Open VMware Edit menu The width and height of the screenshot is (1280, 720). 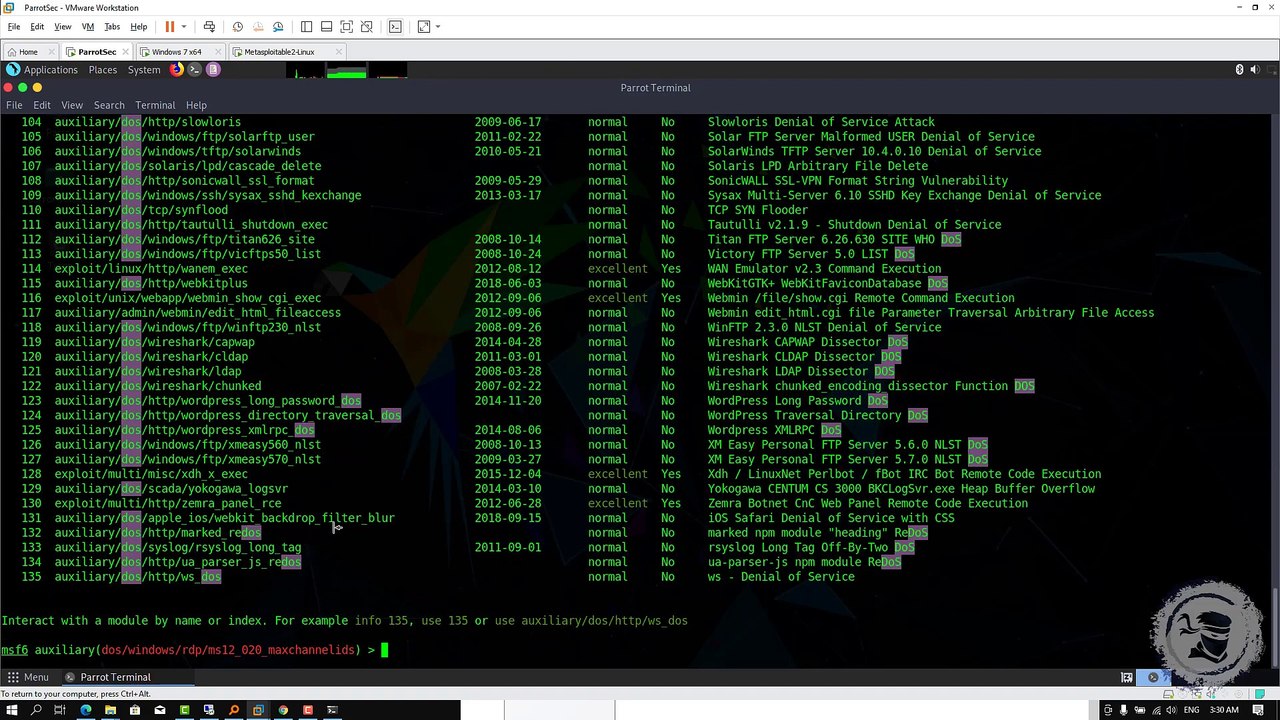[x=37, y=27]
